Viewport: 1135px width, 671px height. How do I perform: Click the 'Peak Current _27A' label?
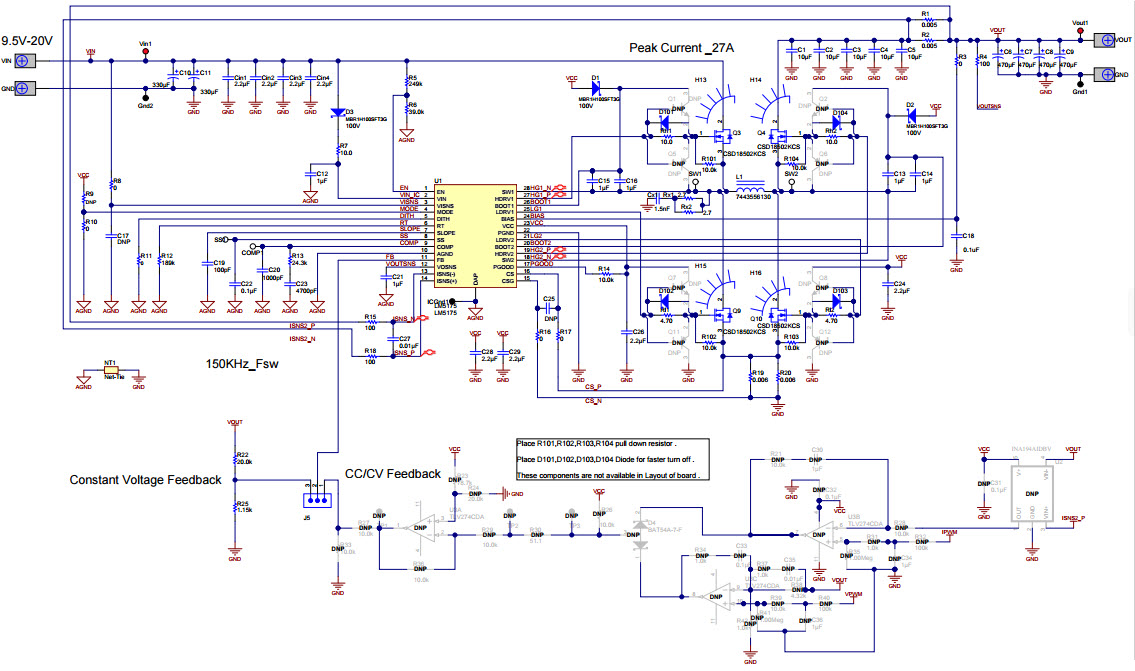(680, 48)
